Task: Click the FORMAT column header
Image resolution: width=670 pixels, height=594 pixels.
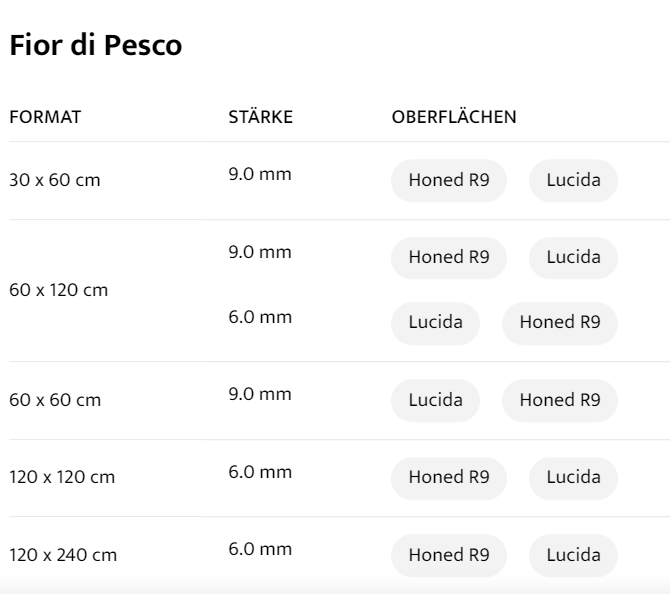Action: click(45, 117)
